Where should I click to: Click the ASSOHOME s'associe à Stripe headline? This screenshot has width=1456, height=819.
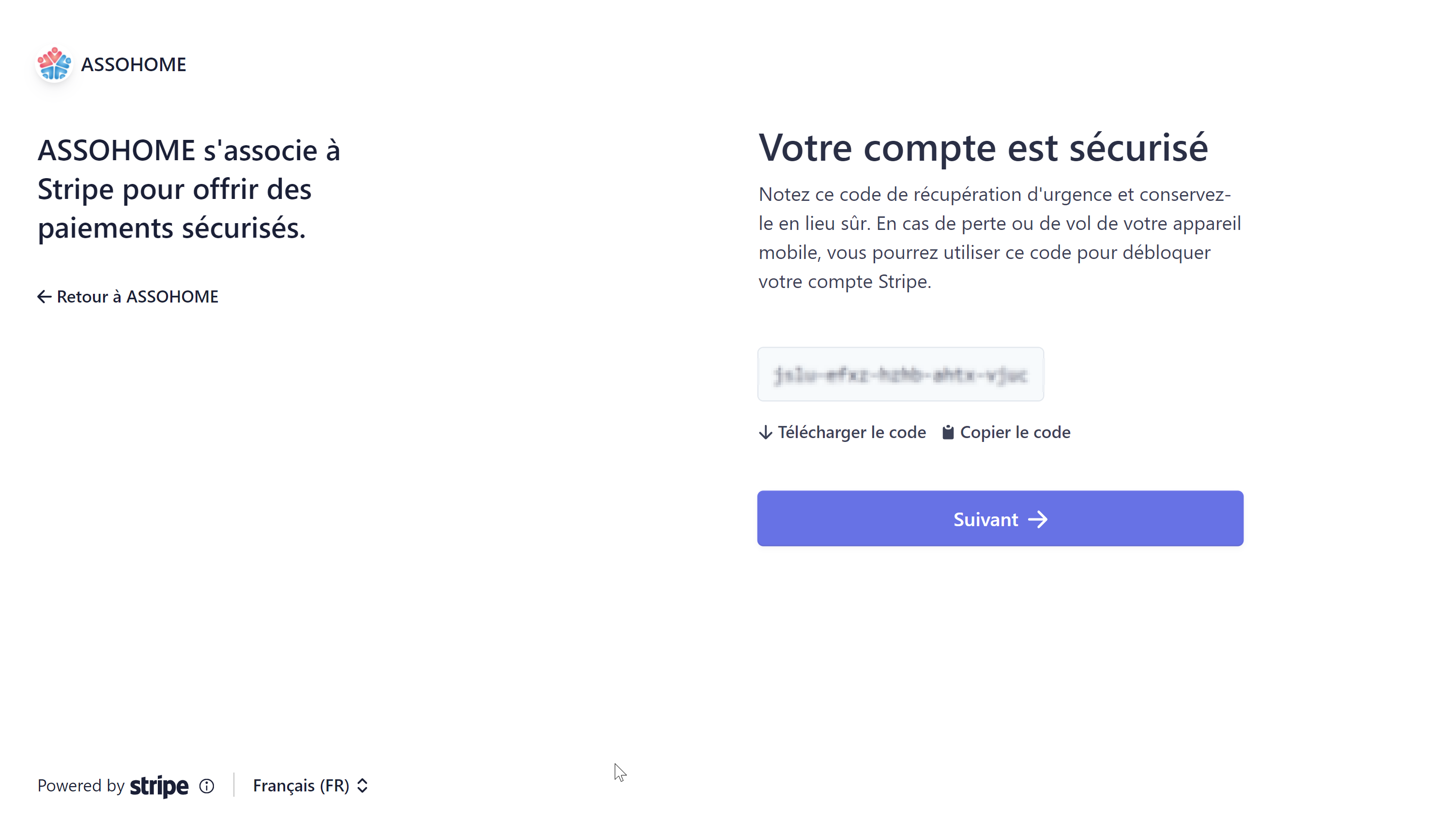click(189, 189)
